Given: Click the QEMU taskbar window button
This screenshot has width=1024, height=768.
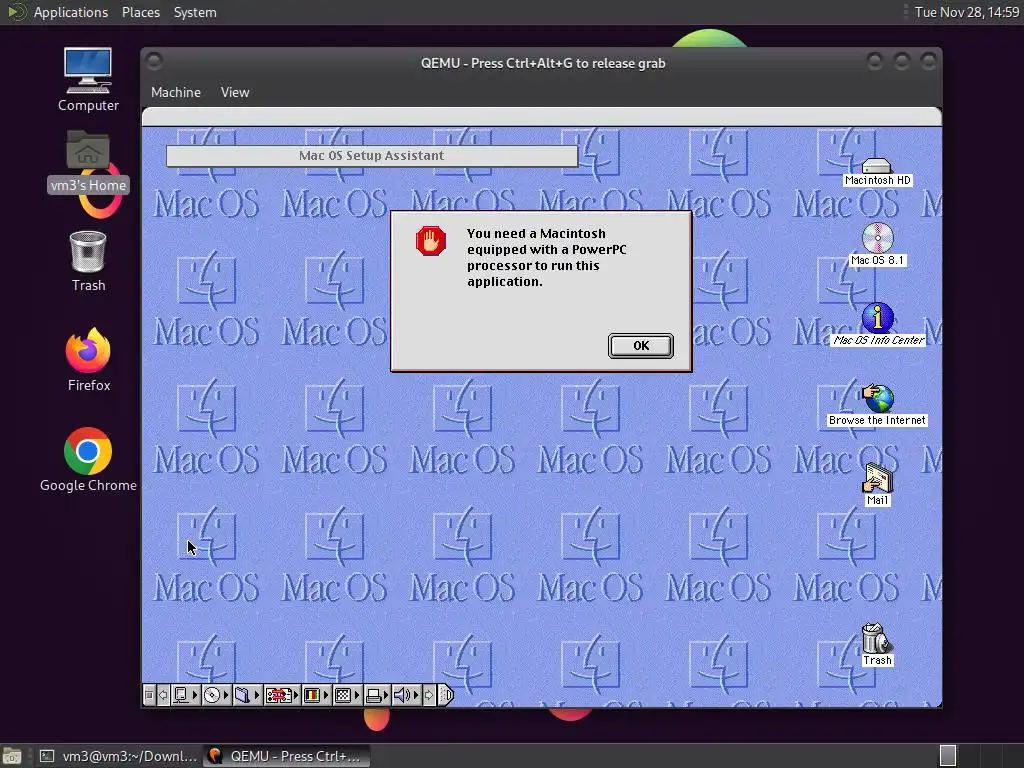Looking at the screenshot, I should pyautogui.click(x=287, y=756).
